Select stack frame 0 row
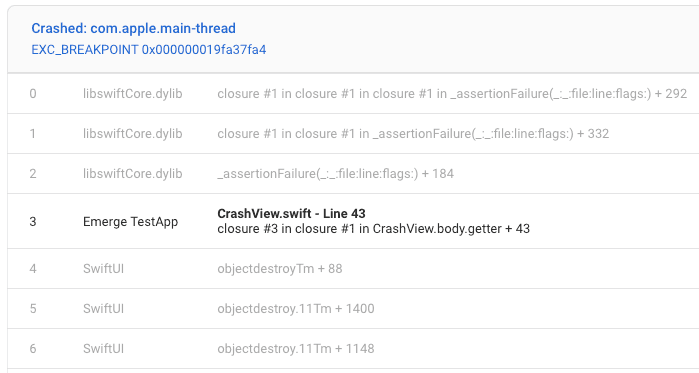699x373 pixels. coord(353,94)
